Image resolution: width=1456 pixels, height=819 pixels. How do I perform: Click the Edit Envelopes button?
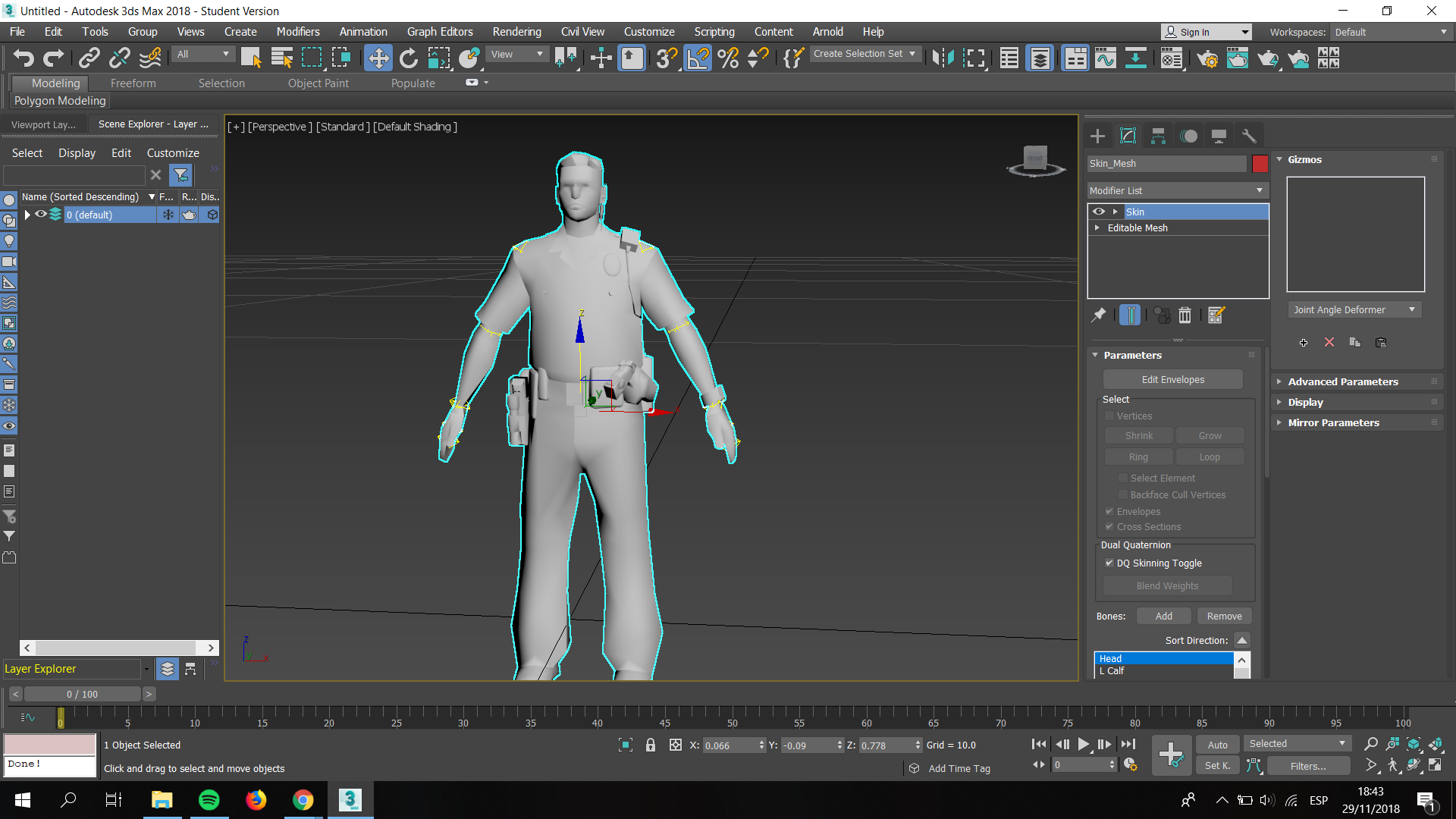coord(1172,380)
